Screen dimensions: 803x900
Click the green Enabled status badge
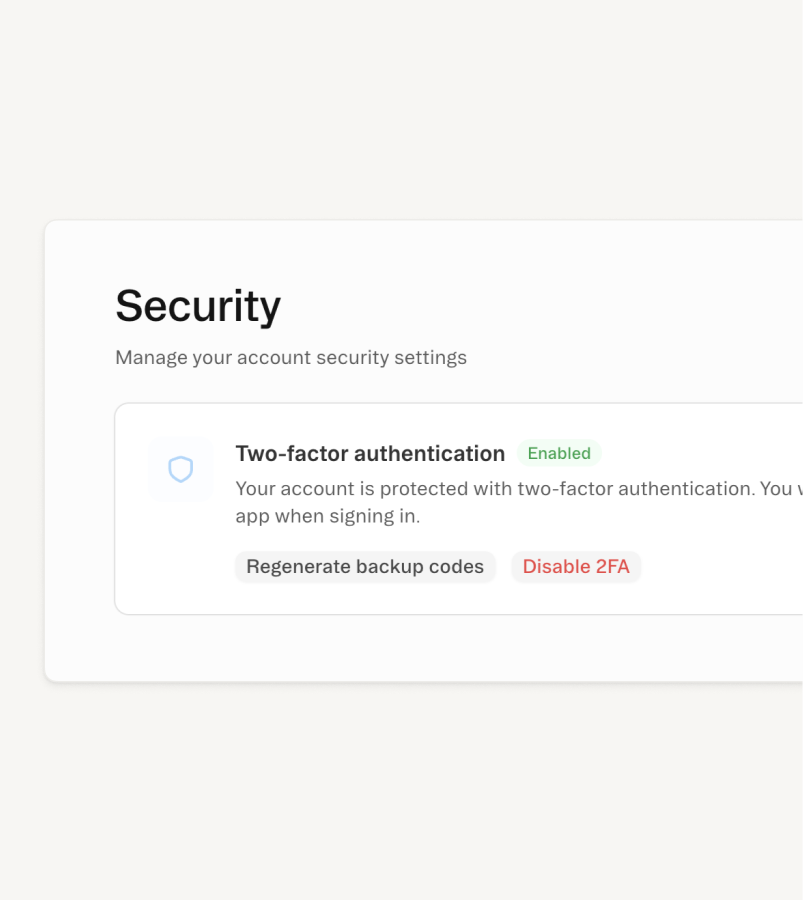click(x=559, y=453)
